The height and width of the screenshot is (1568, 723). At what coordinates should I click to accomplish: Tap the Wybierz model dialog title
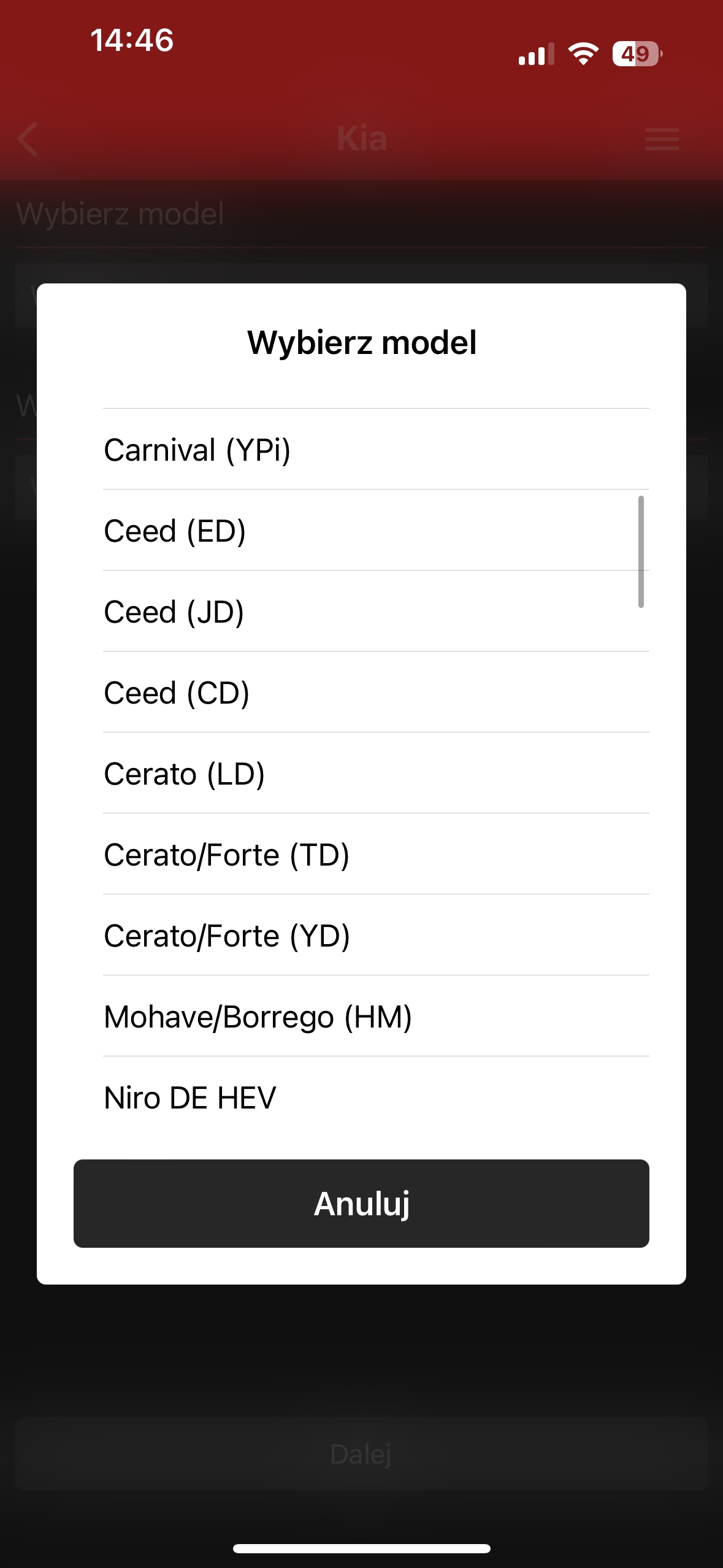click(361, 342)
